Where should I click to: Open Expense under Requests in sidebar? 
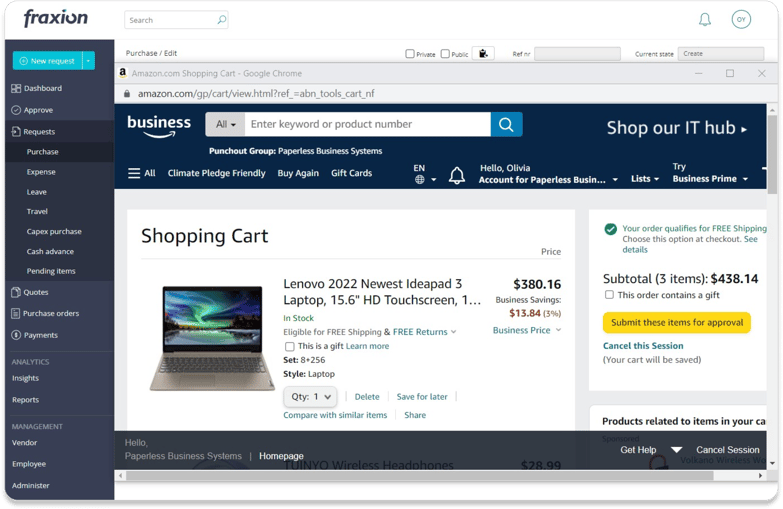point(41,172)
